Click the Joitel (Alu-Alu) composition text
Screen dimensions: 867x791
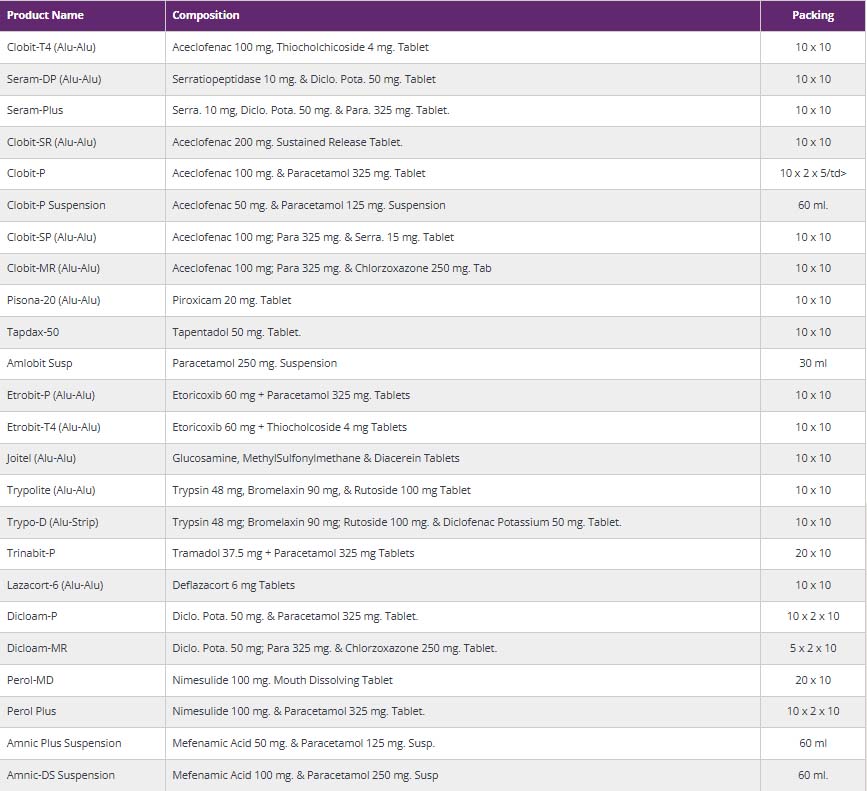point(316,458)
